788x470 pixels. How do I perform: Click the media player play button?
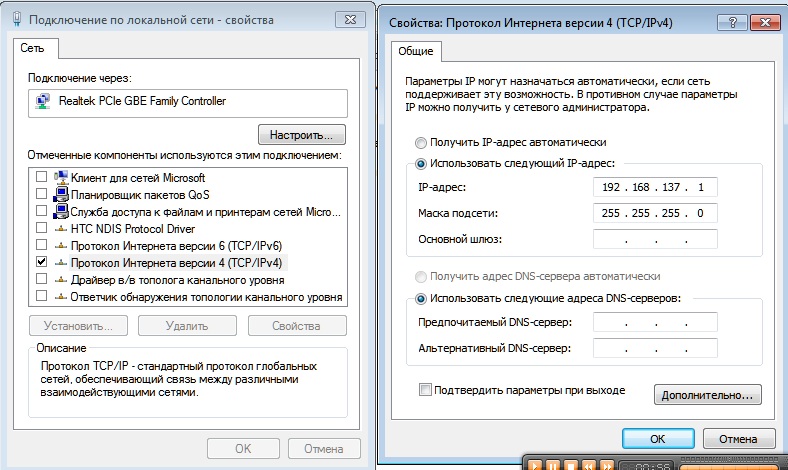tap(535, 466)
